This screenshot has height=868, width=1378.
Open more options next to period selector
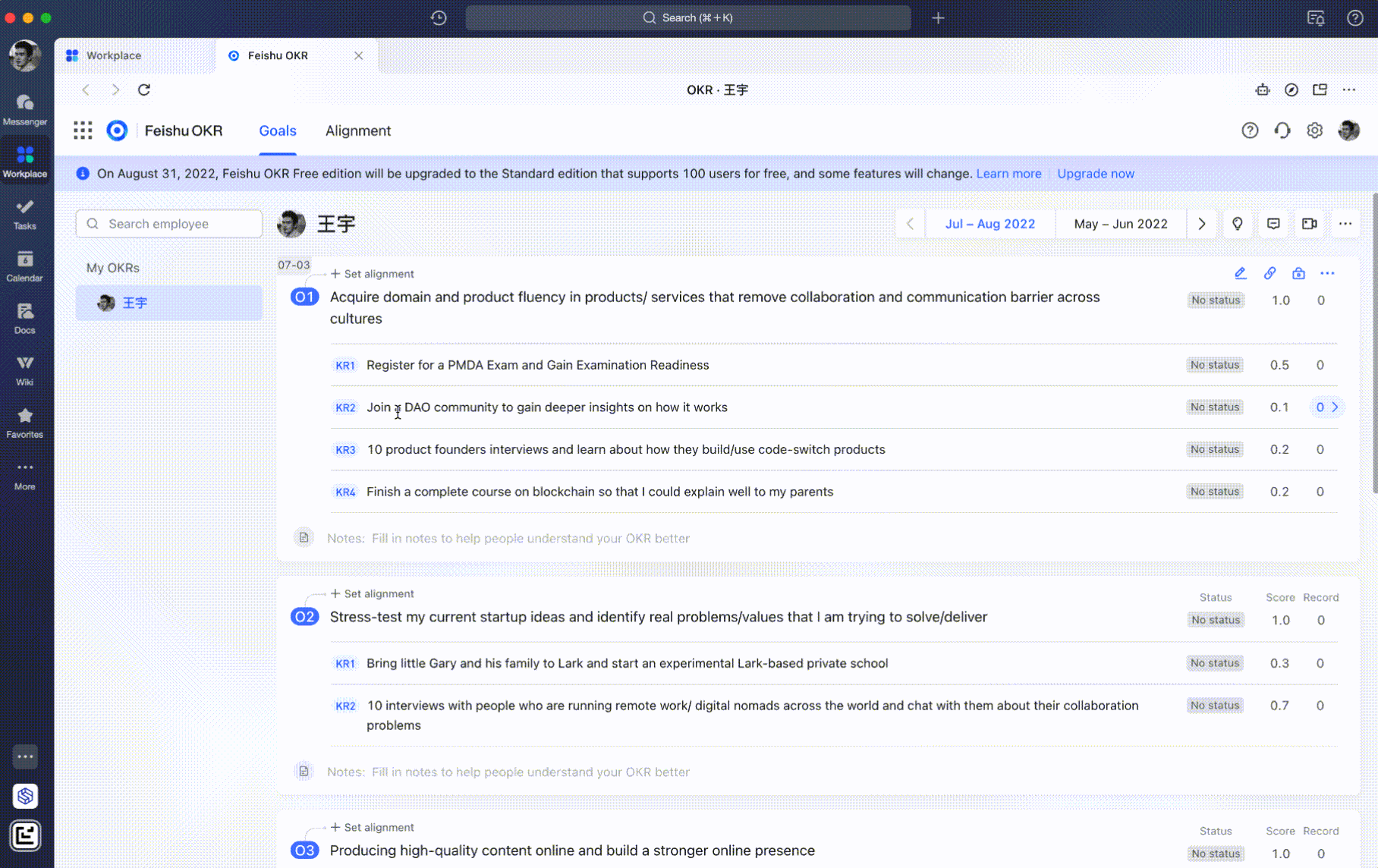click(1345, 224)
